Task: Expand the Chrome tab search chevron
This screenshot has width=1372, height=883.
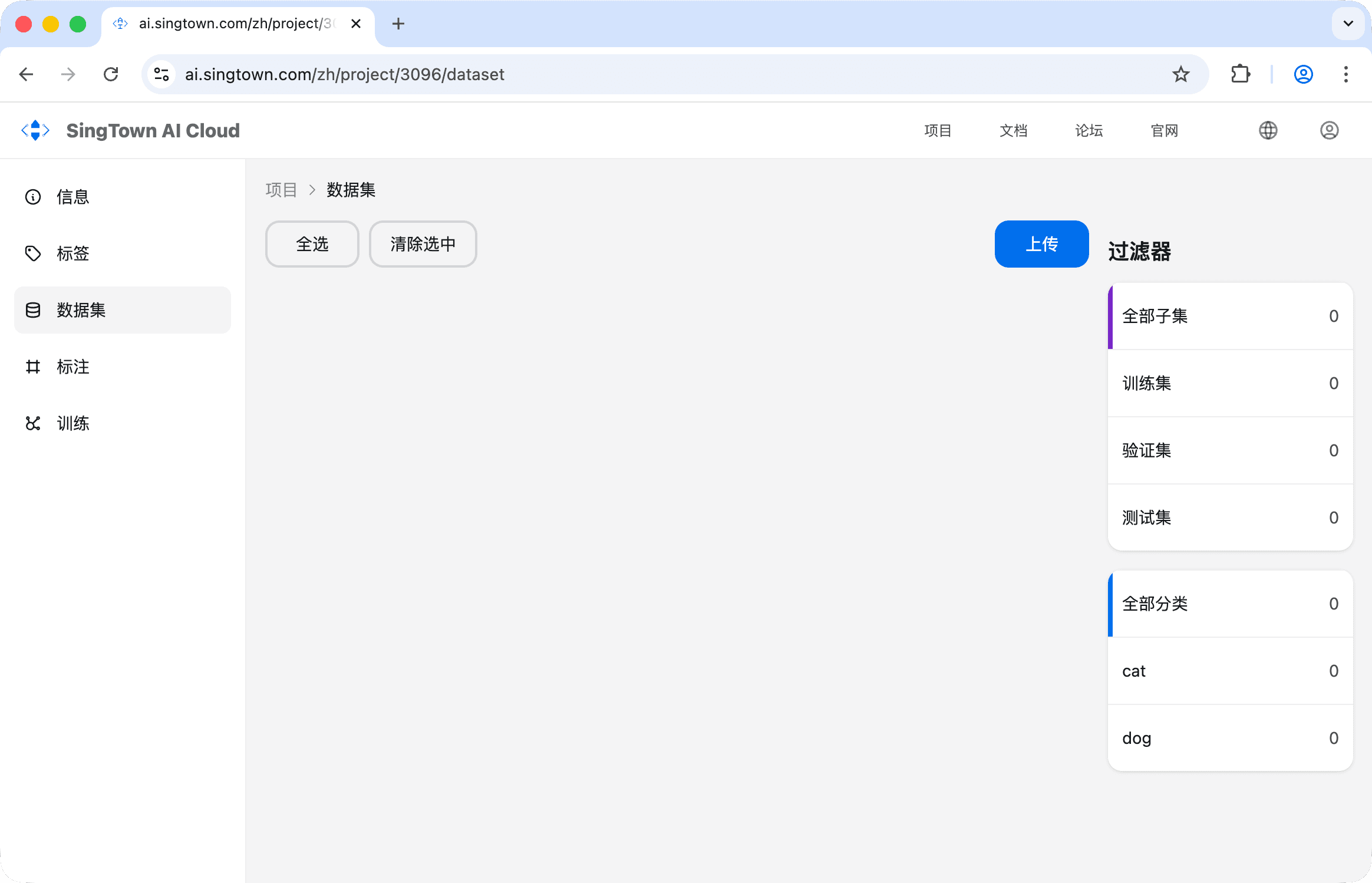Action: coord(1348,24)
